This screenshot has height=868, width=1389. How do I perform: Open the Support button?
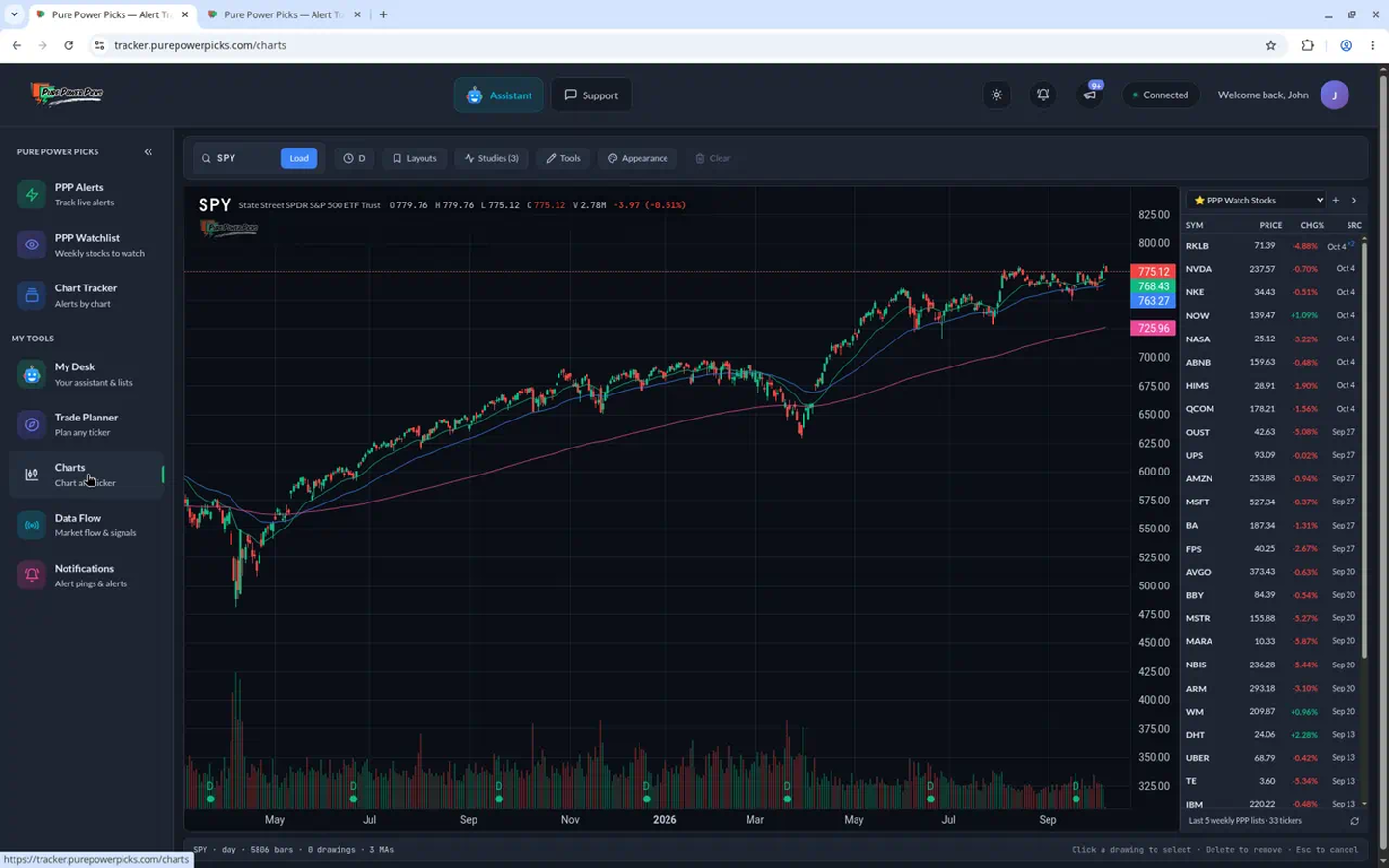click(x=591, y=95)
